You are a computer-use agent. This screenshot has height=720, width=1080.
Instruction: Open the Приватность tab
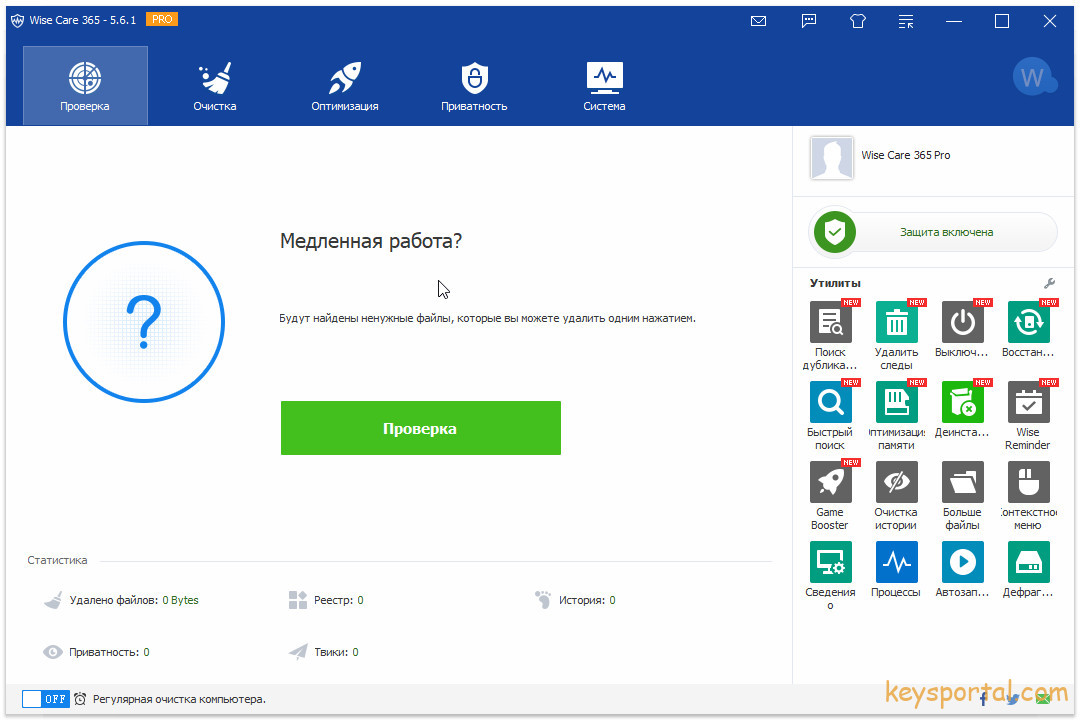pyautogui.click(x=474, y=86)
